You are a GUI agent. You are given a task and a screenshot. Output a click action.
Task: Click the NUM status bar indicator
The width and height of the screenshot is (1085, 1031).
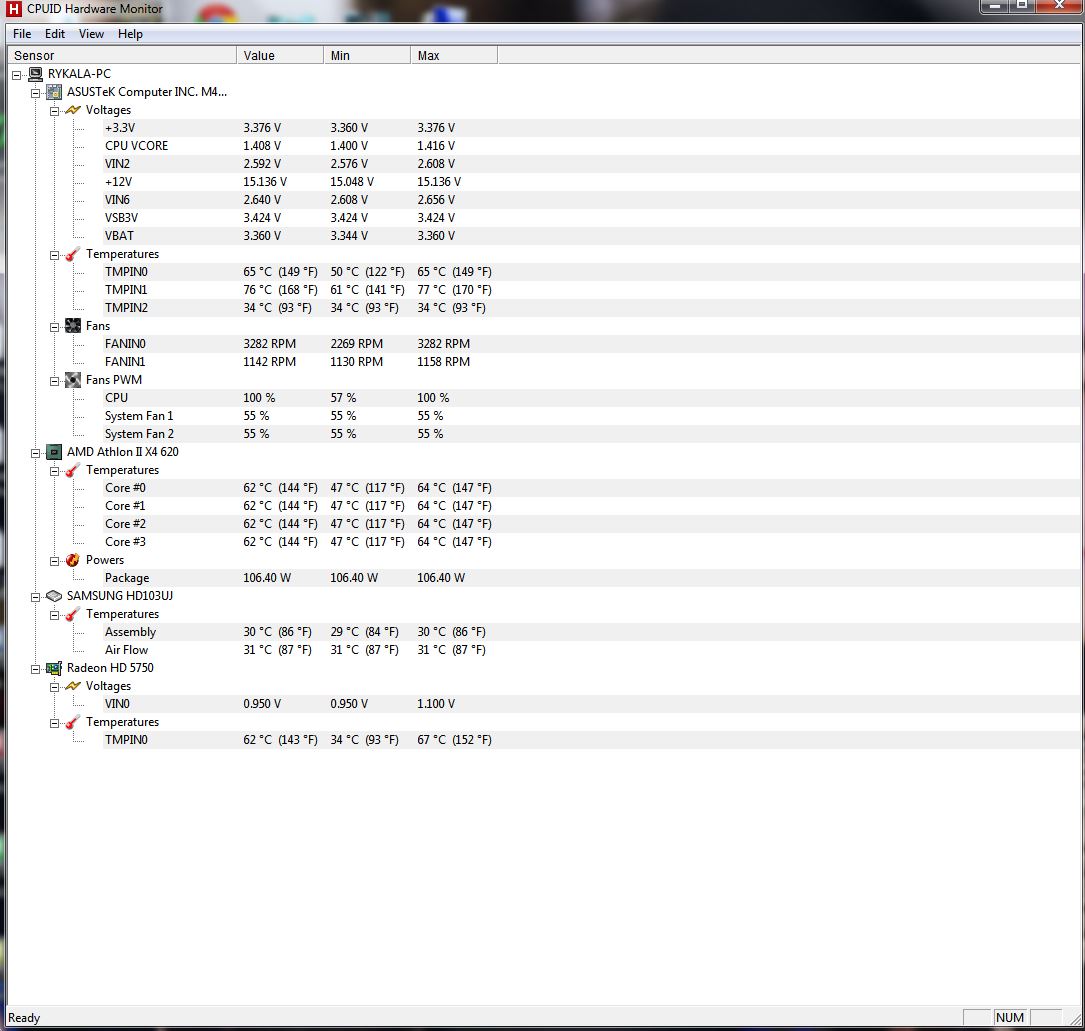(x=1010, y=1017)
